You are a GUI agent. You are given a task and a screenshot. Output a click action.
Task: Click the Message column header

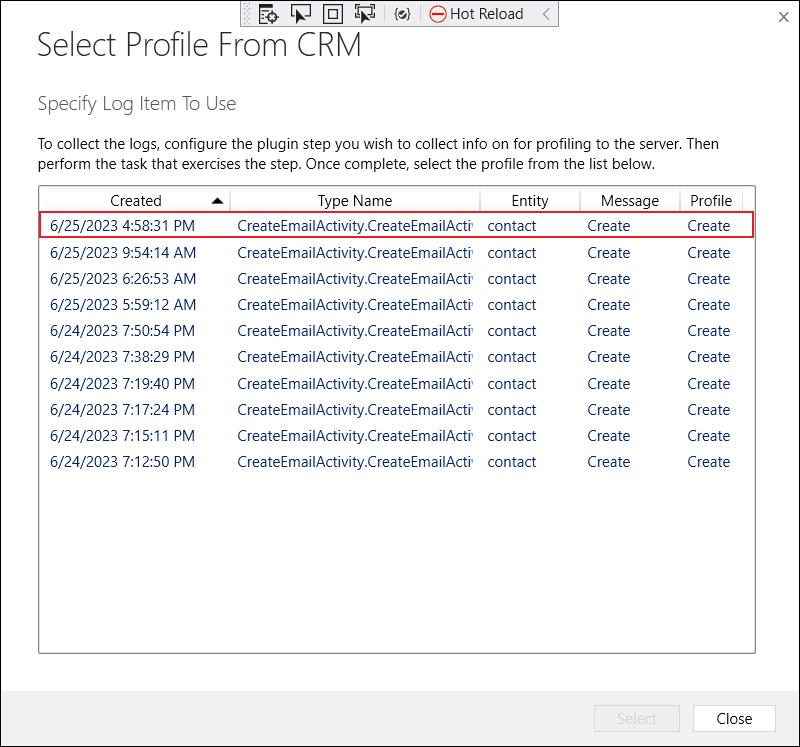click(630, 201)
